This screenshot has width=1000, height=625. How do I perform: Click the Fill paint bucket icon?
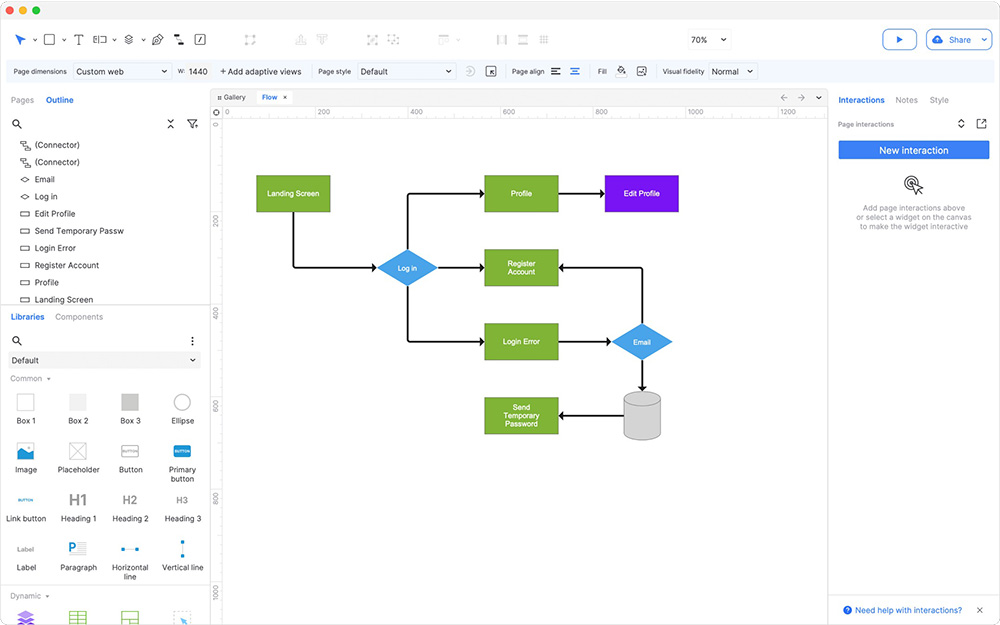point(621,71)
